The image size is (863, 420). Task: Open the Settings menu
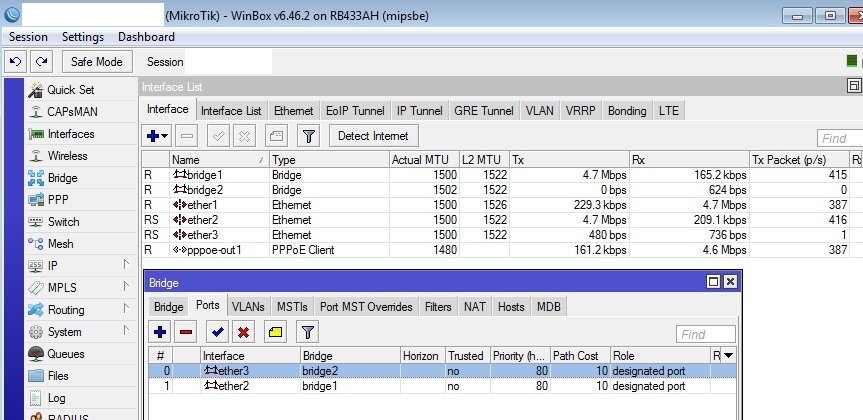[83, 37]
